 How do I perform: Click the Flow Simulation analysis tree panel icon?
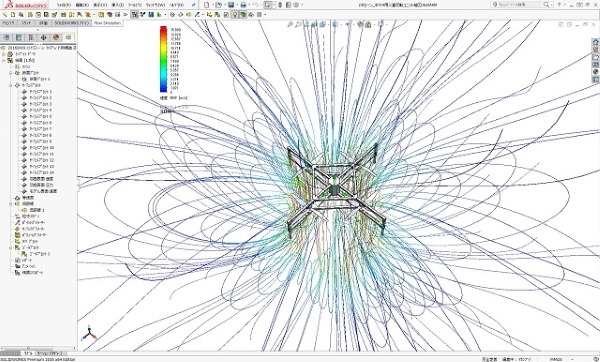coord(68,38)
